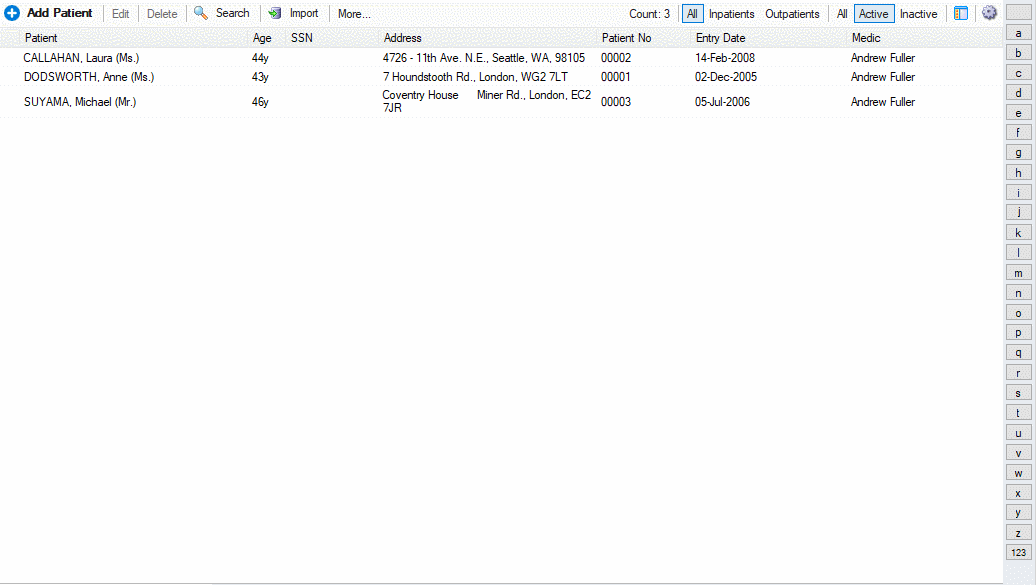This screenshot has width=1036, height=585.
Task: Open the More... dropdown menu
Action: coord(354,14)
